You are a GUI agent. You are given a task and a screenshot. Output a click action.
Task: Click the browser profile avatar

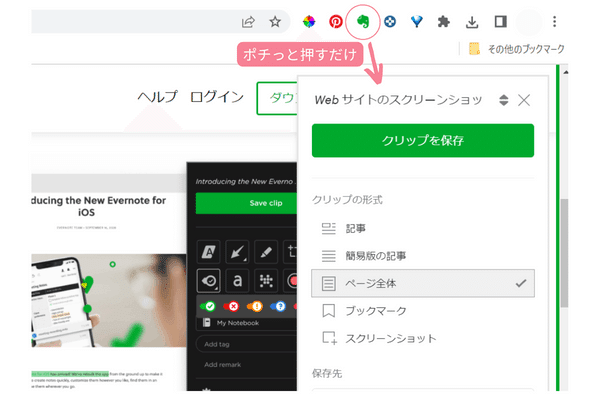point(528,22)
